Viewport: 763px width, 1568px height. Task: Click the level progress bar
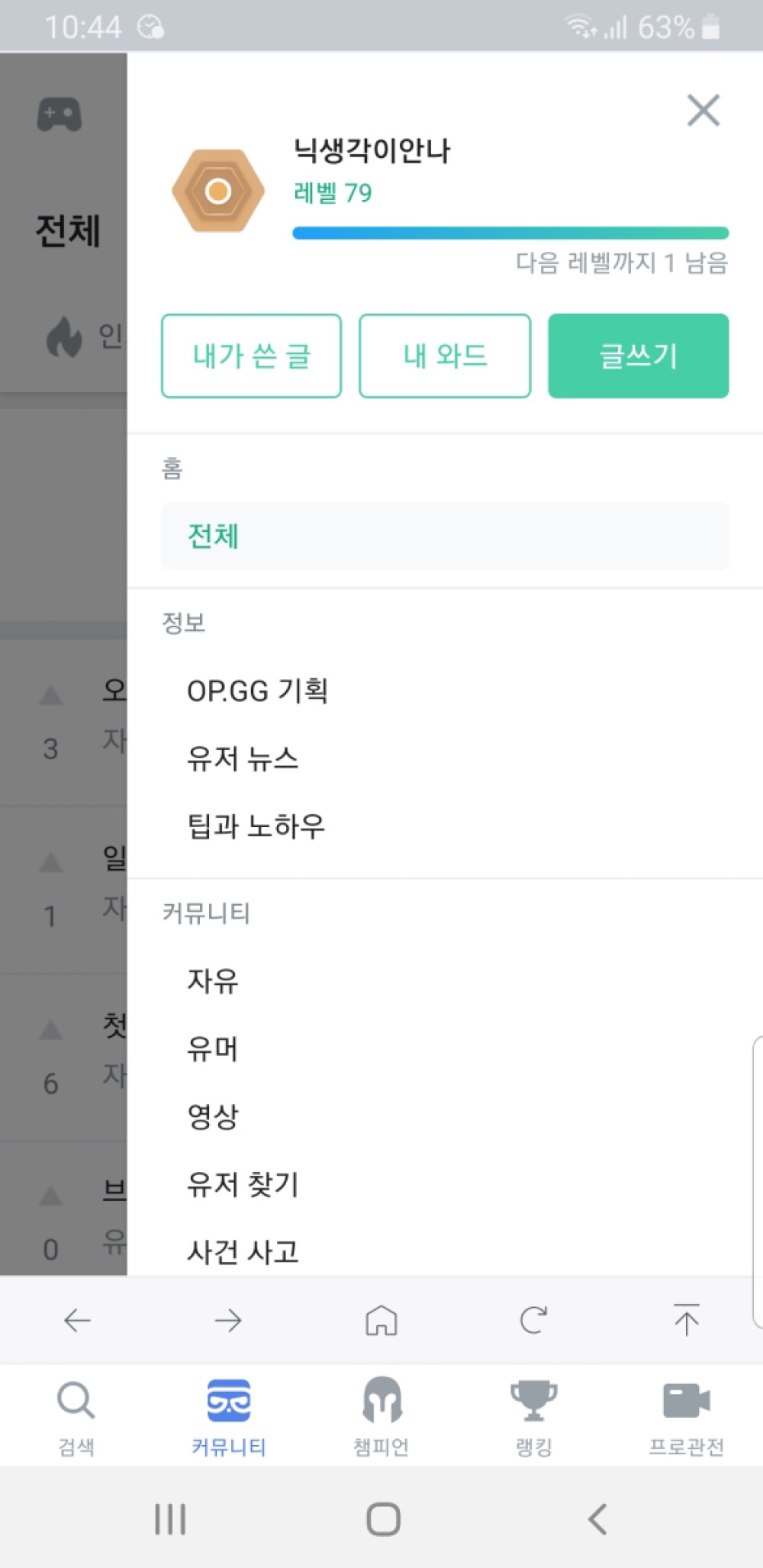click(x=510, y=233)
